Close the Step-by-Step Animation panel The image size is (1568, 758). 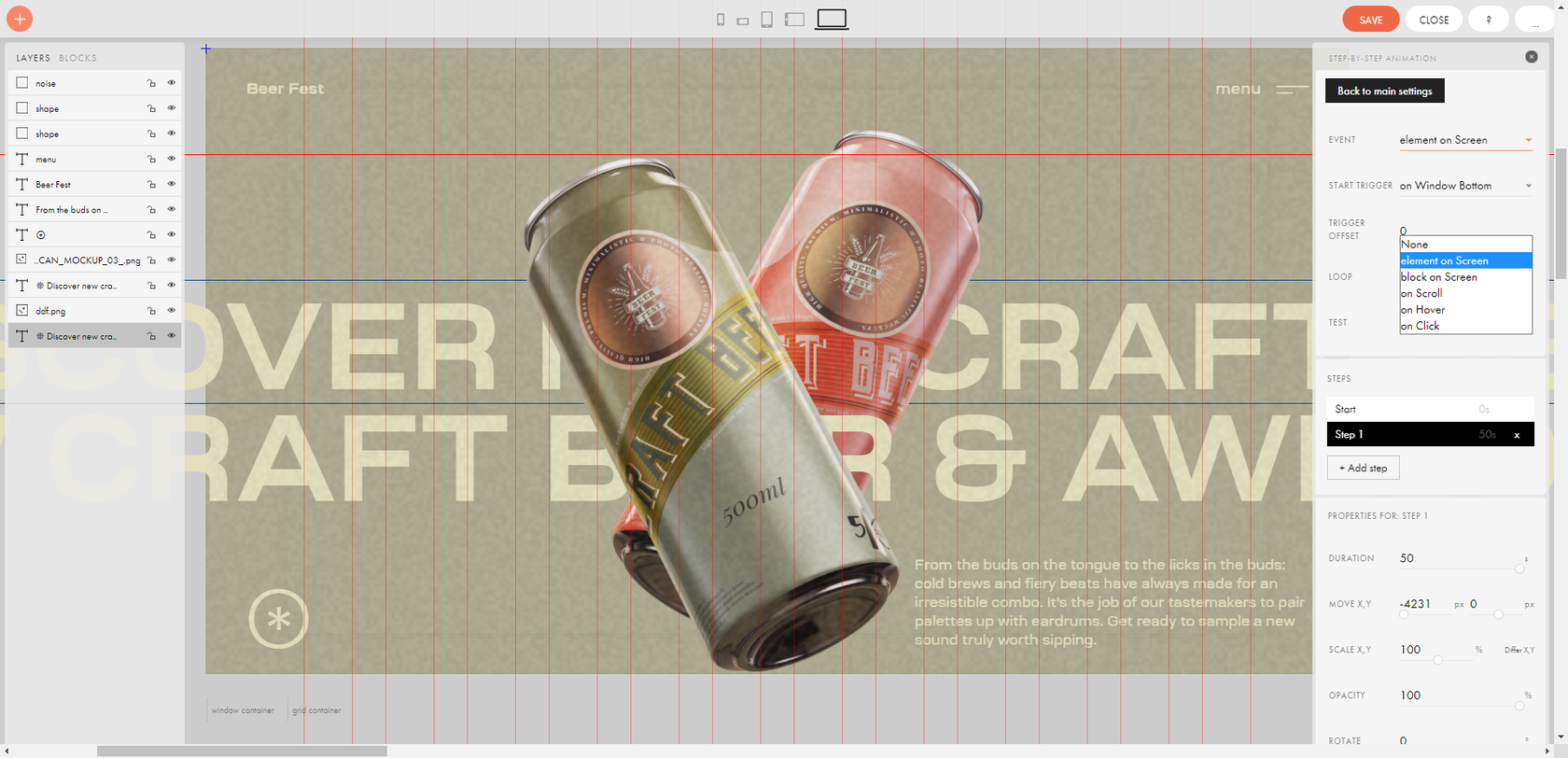pyautogui.click(x=1532, y=57)
